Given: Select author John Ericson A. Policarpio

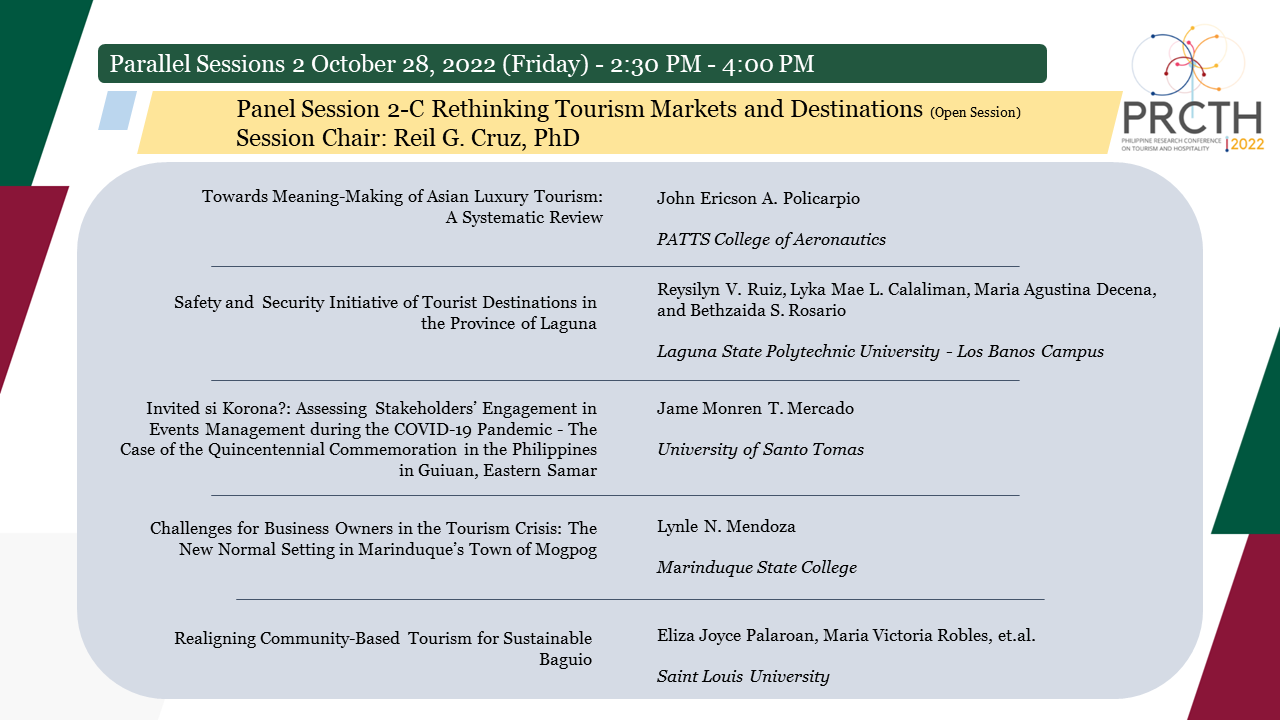Looking at the screenshot, I should 758,198.
